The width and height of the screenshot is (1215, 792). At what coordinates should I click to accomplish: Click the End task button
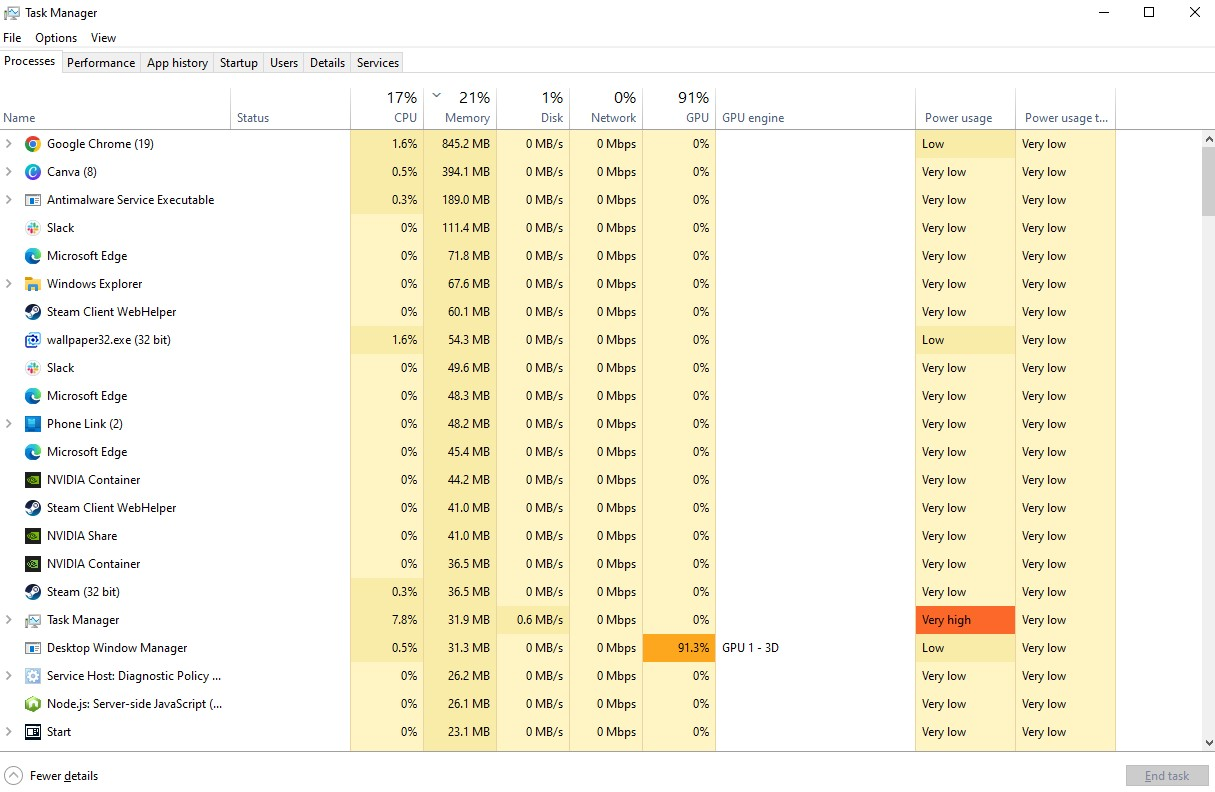pos(1167,776)
